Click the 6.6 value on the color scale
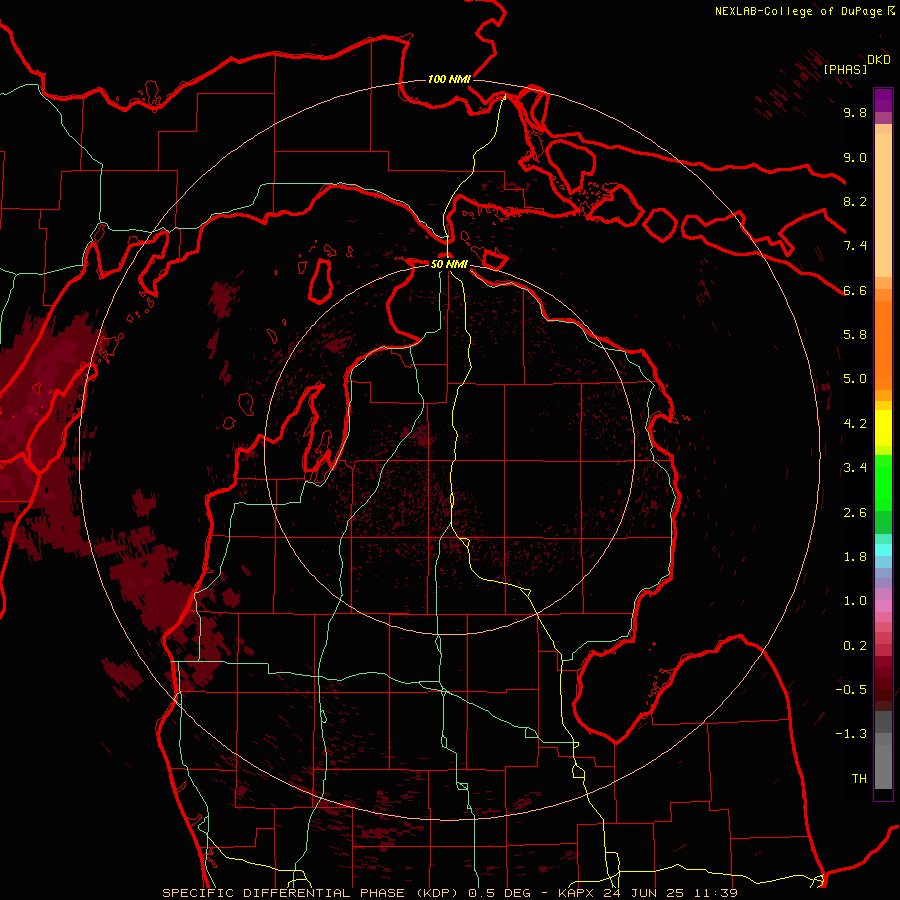 855,290
